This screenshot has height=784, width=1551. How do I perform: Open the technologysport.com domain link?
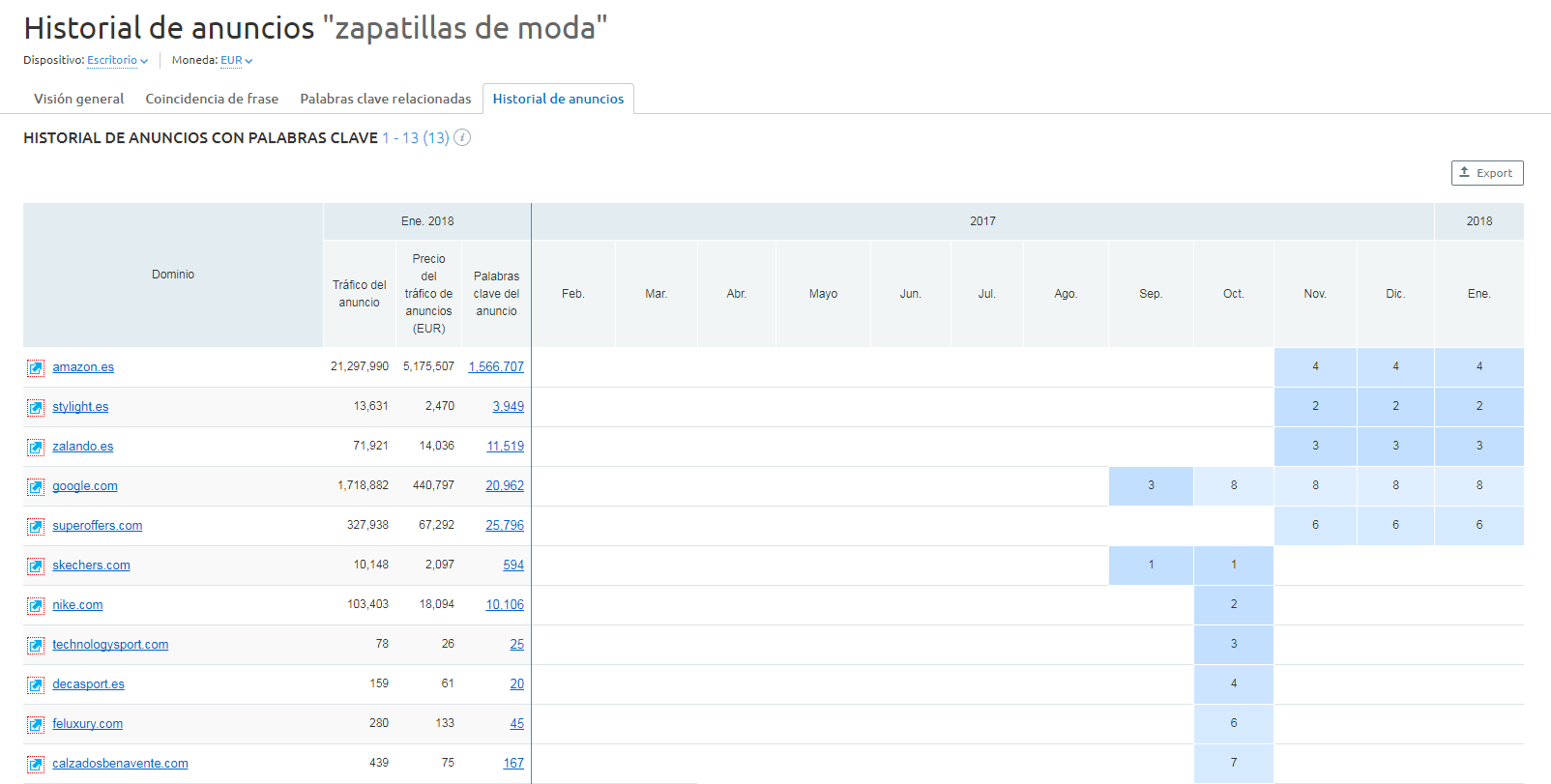point(110,645)
